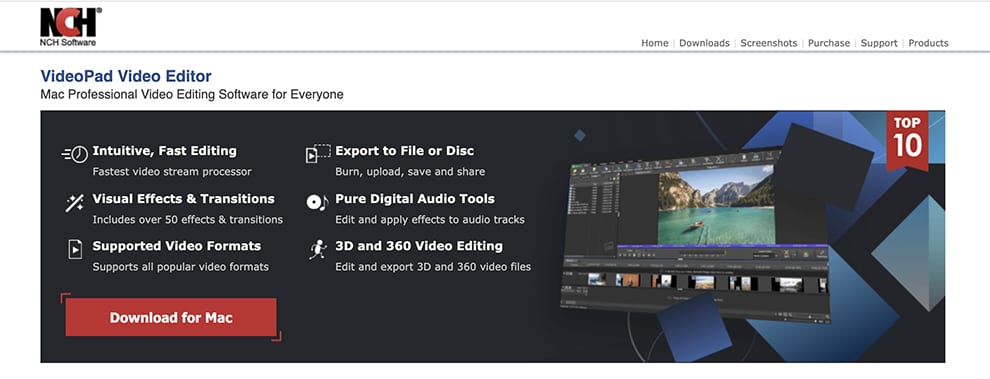The height and width of the screenshot is (379, 990).
Task: Visit the Products navigation link
Action: [x=928, y=43]
